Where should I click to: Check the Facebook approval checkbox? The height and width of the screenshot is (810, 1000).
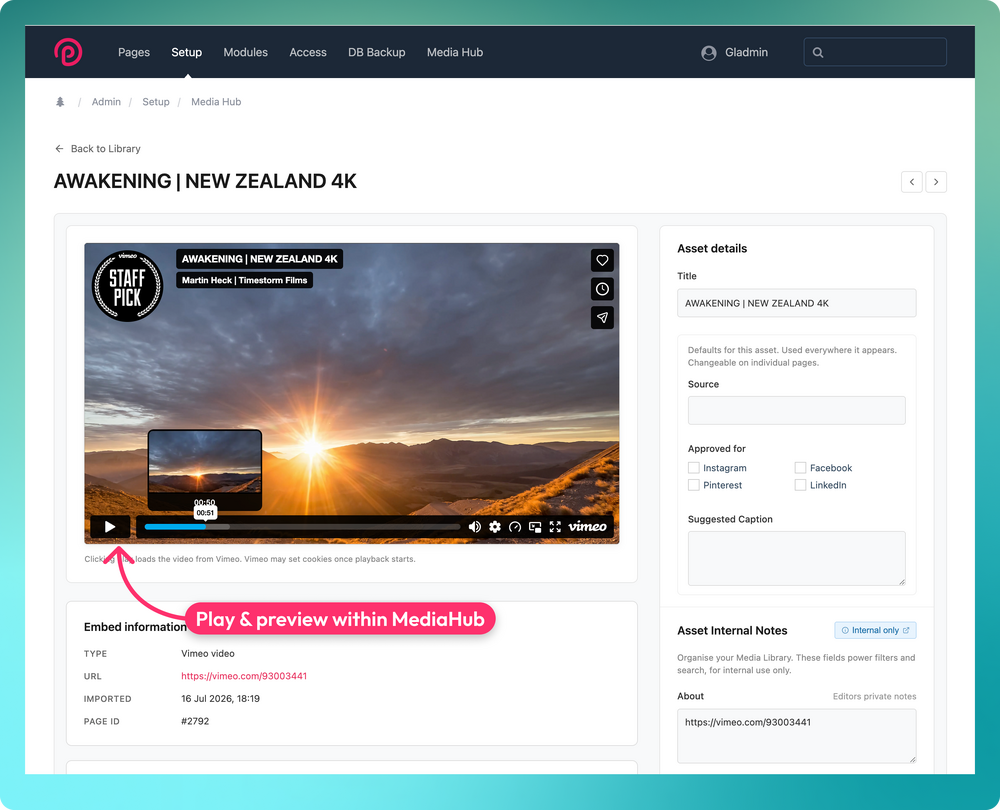tap(800, 468)
